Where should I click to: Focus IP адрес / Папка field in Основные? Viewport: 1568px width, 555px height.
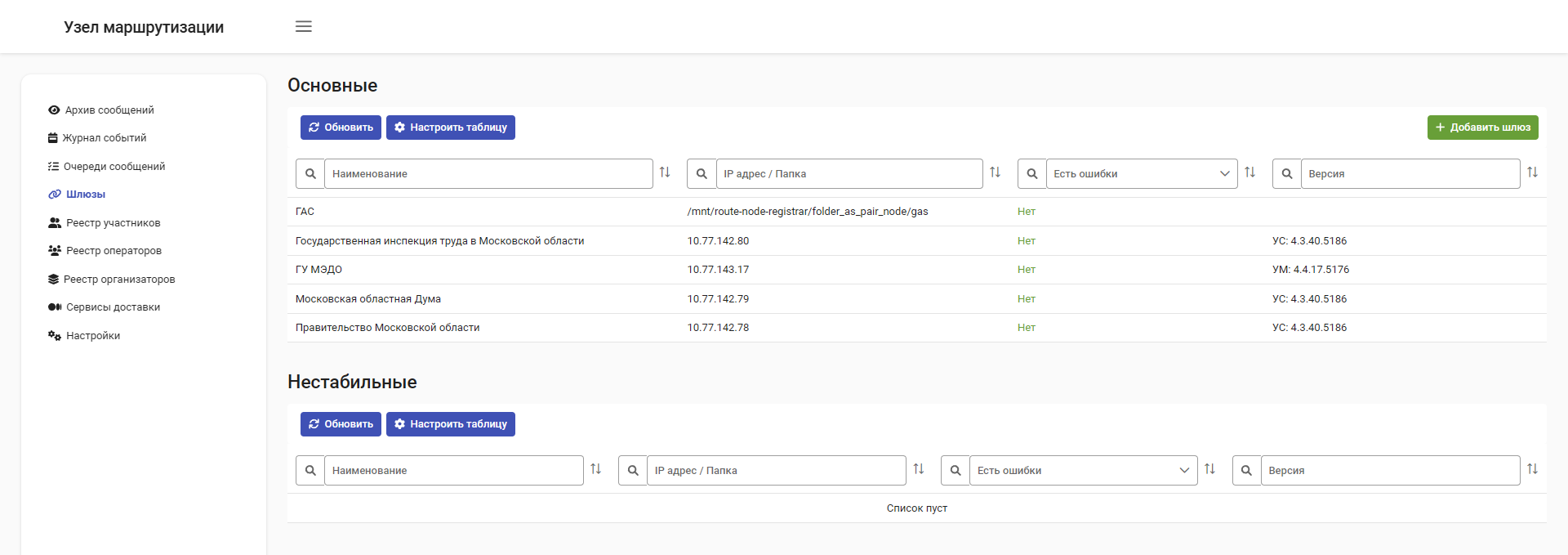pyautogui.click(x=849, y=174)
